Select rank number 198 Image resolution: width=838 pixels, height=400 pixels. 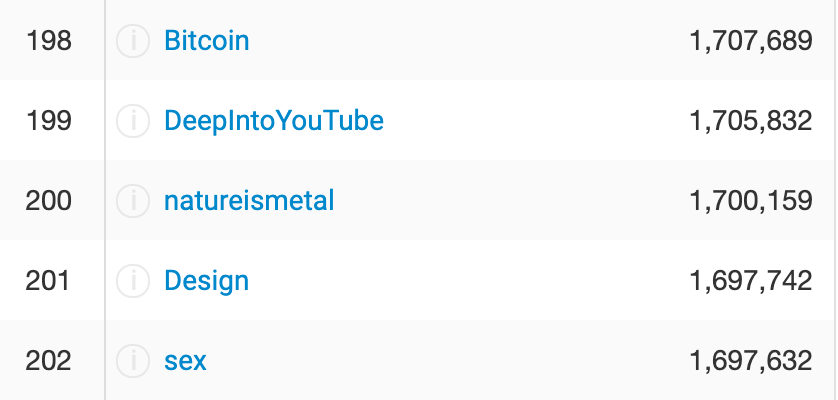pos(49,41)
